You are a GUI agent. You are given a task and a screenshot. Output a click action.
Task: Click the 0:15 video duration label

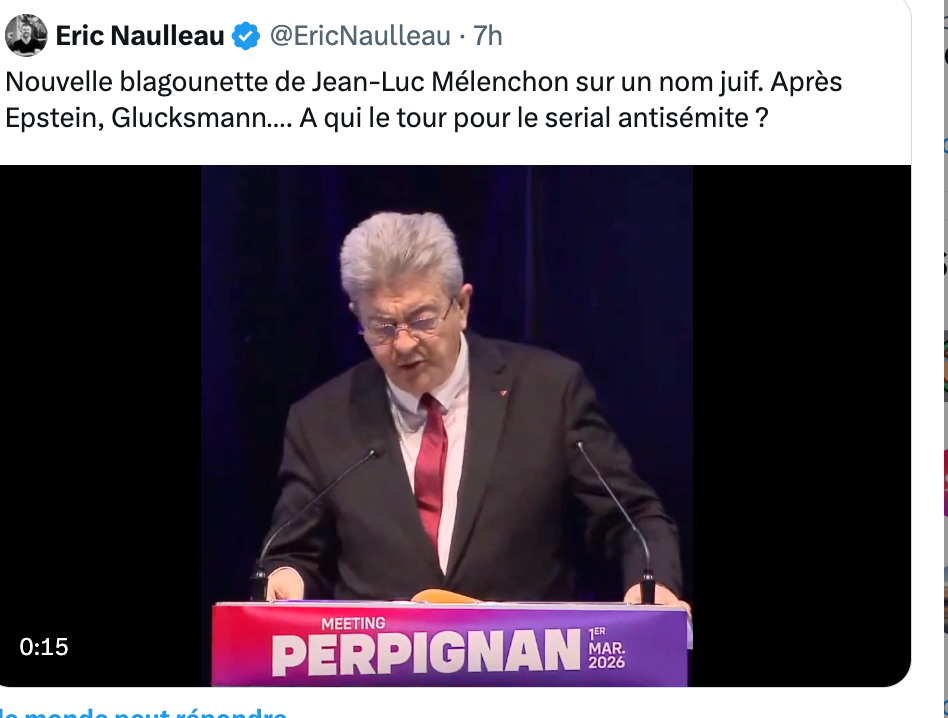click(x=44, y=647)
